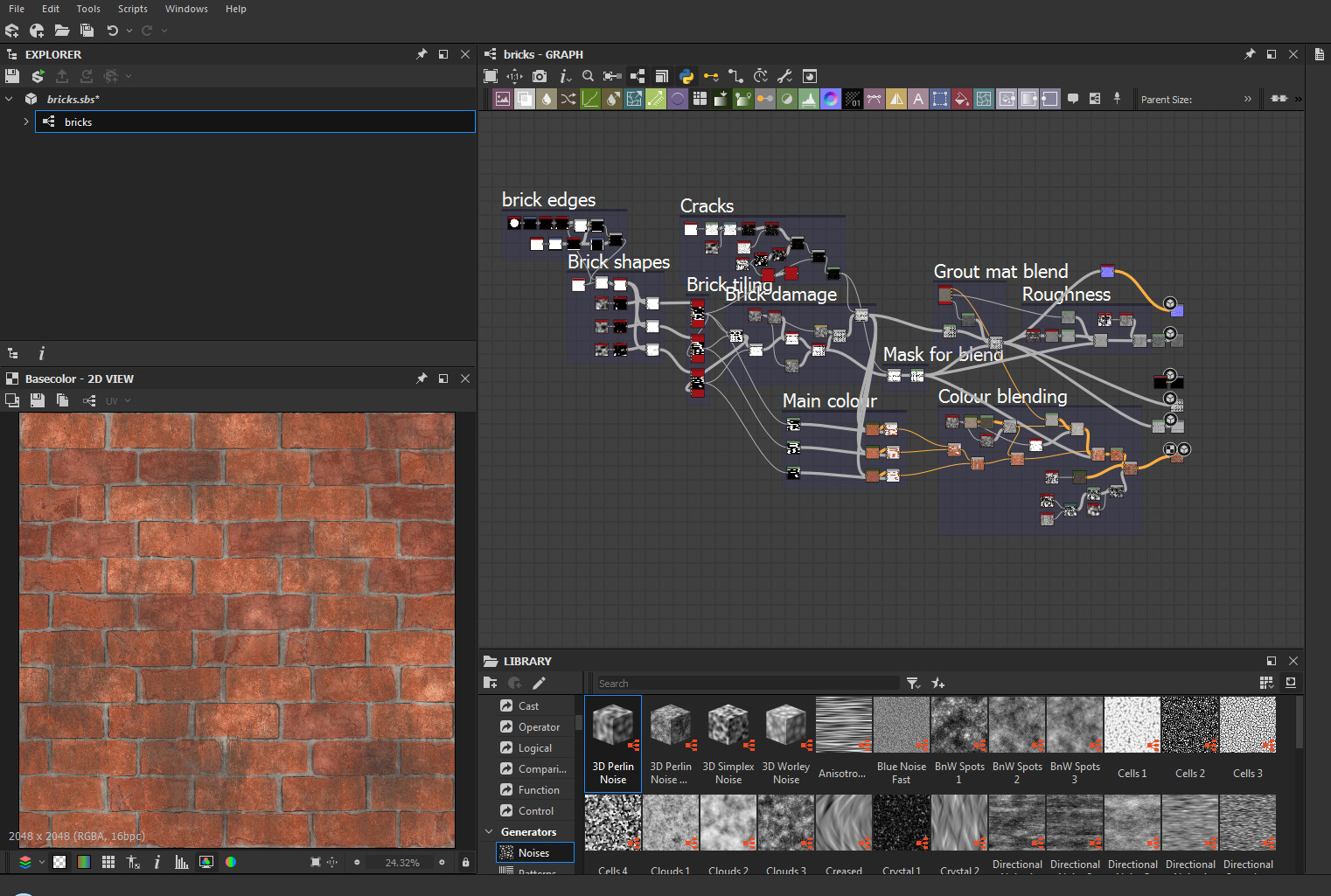Toggle the grid overlay in the Basecolor view
Screen dimensions: 1331x896
[x=108, y=863]
